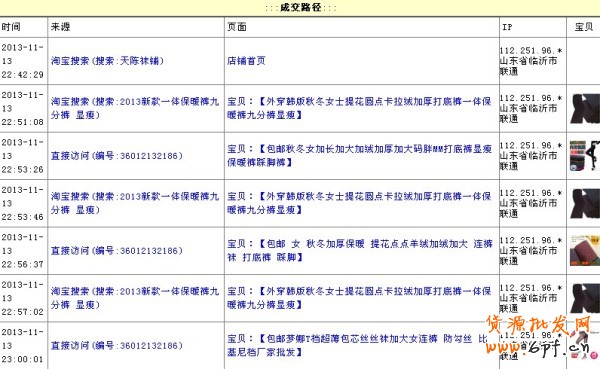
Task: Open 直接访问 source link in 22:53:26 row
Action: click(117, 156)
